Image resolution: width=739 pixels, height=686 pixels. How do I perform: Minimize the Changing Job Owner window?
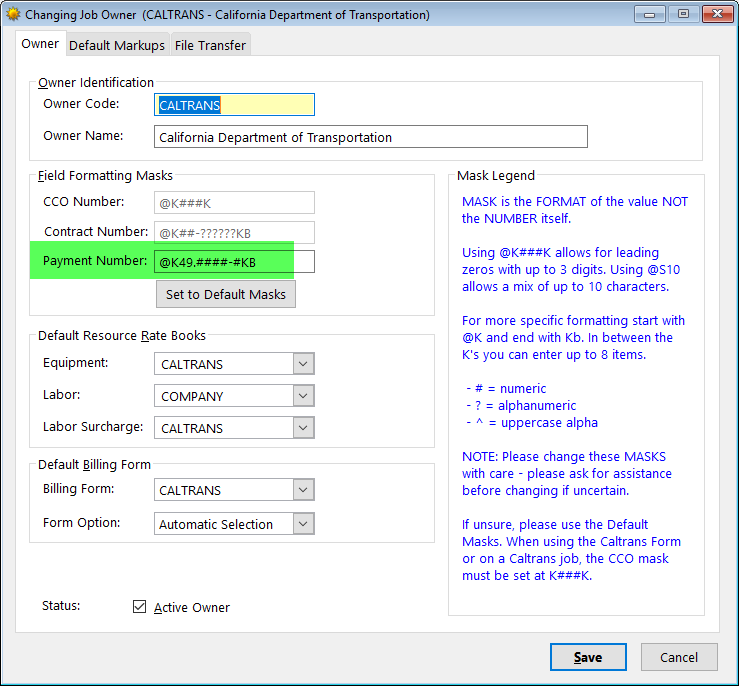point(649,14)
